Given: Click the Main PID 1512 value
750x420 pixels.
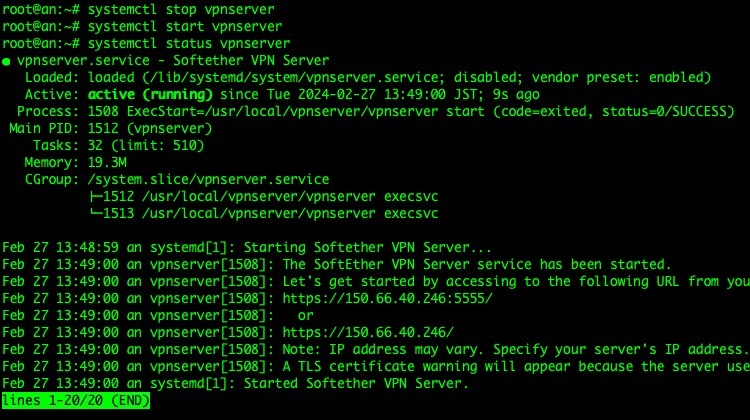Looking at the screenshot, I should [103, 129].
